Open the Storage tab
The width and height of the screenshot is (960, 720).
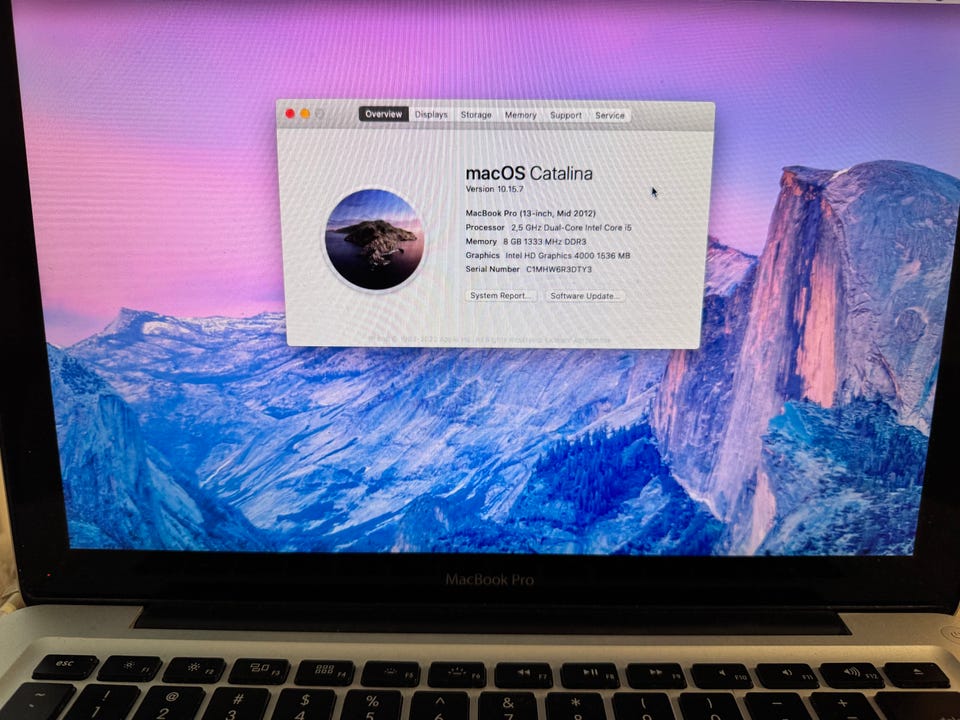pos(476,114)
